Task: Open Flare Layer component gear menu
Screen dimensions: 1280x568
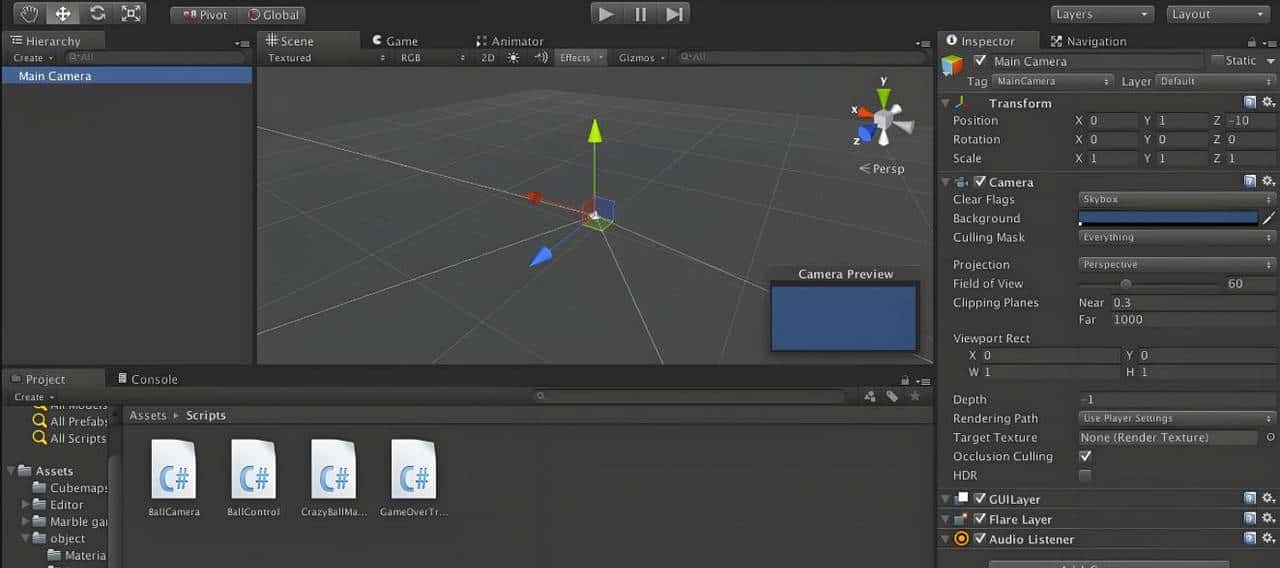Action: pos(1268,518)
